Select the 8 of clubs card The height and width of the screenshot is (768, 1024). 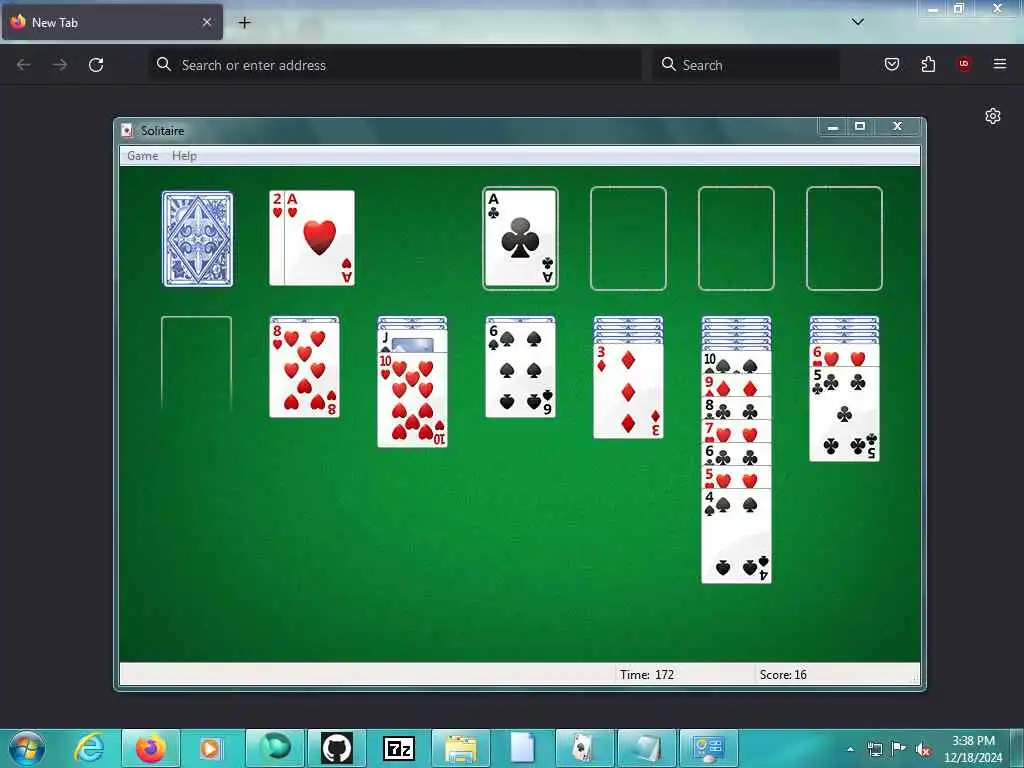coord(736,408)
